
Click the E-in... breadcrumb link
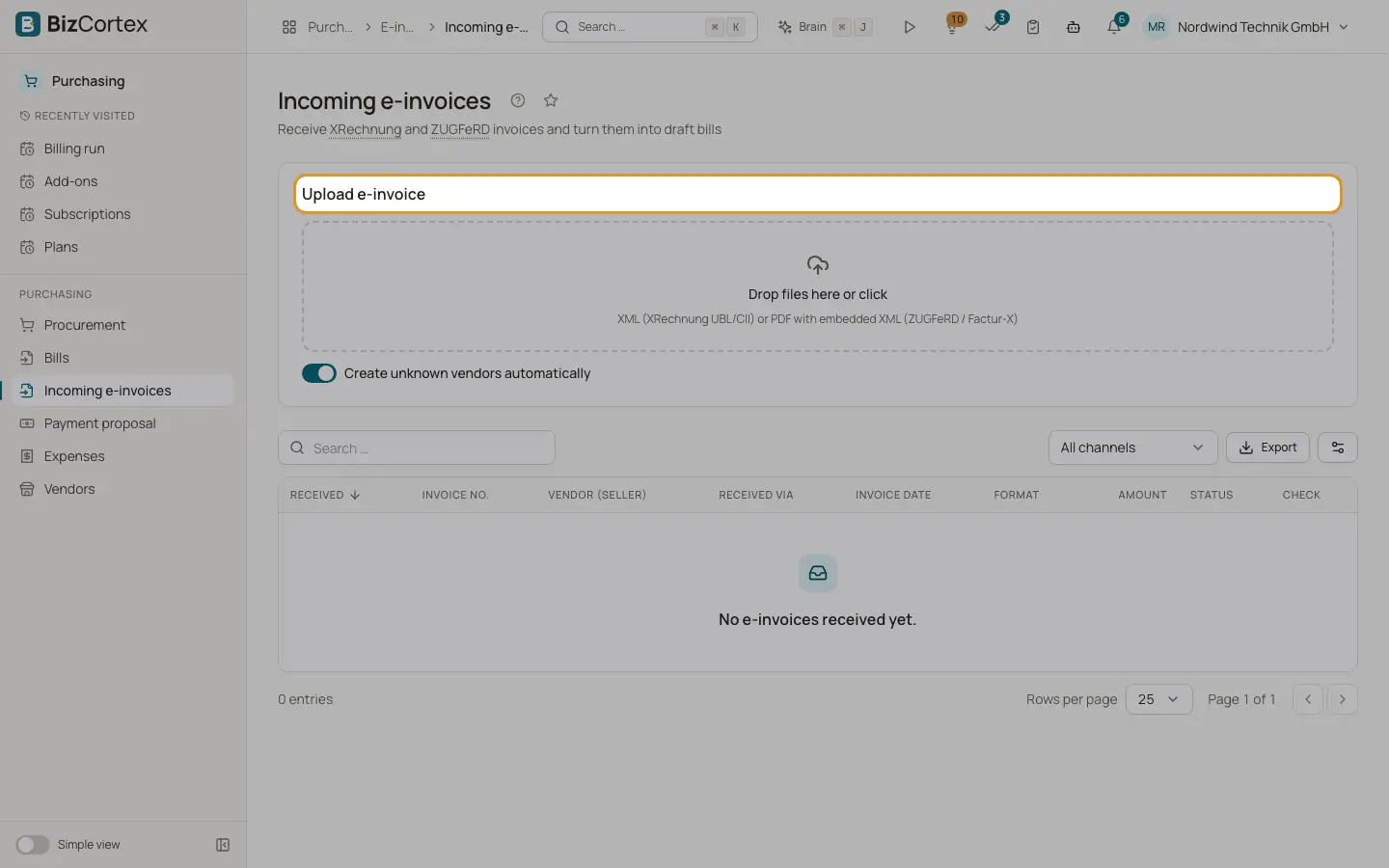pyautogui.click(x=396, y=27)
